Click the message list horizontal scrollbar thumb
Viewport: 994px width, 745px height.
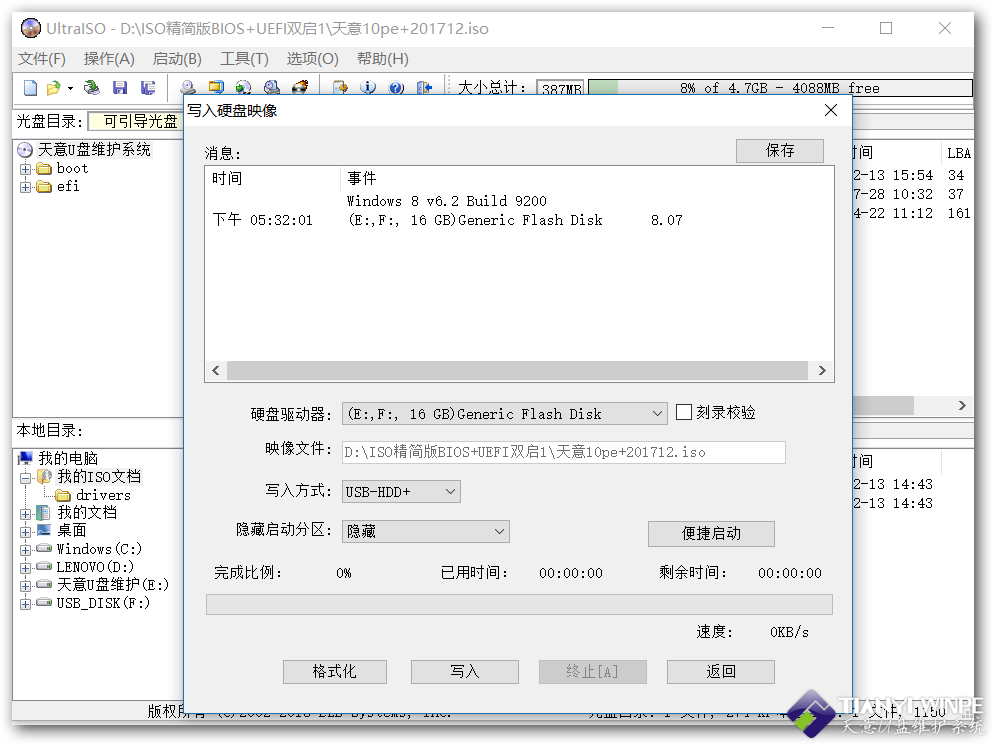click(517, 370)
